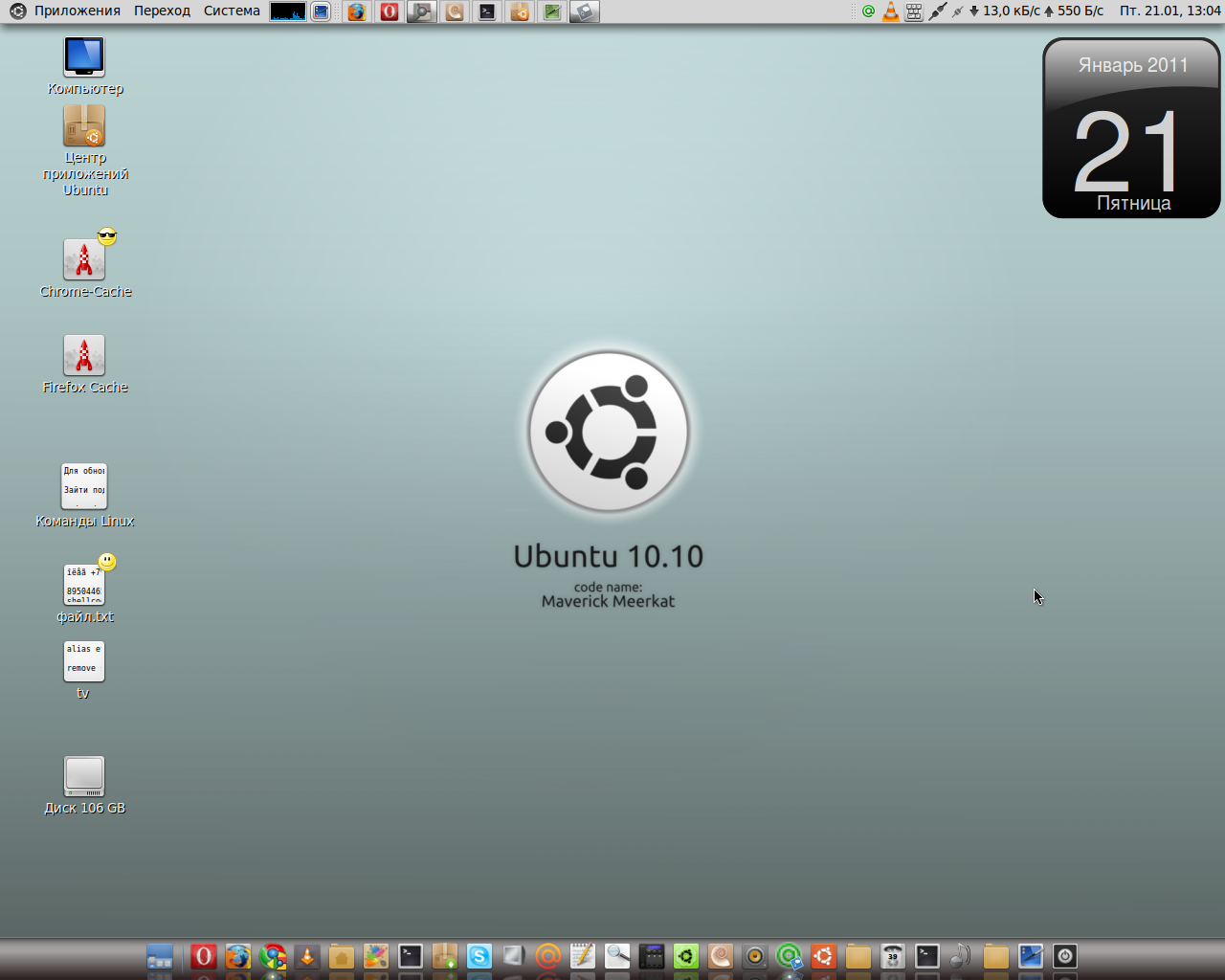Open the home folder in the dock
Viewport: 1225px width, 980px height.
342,956
